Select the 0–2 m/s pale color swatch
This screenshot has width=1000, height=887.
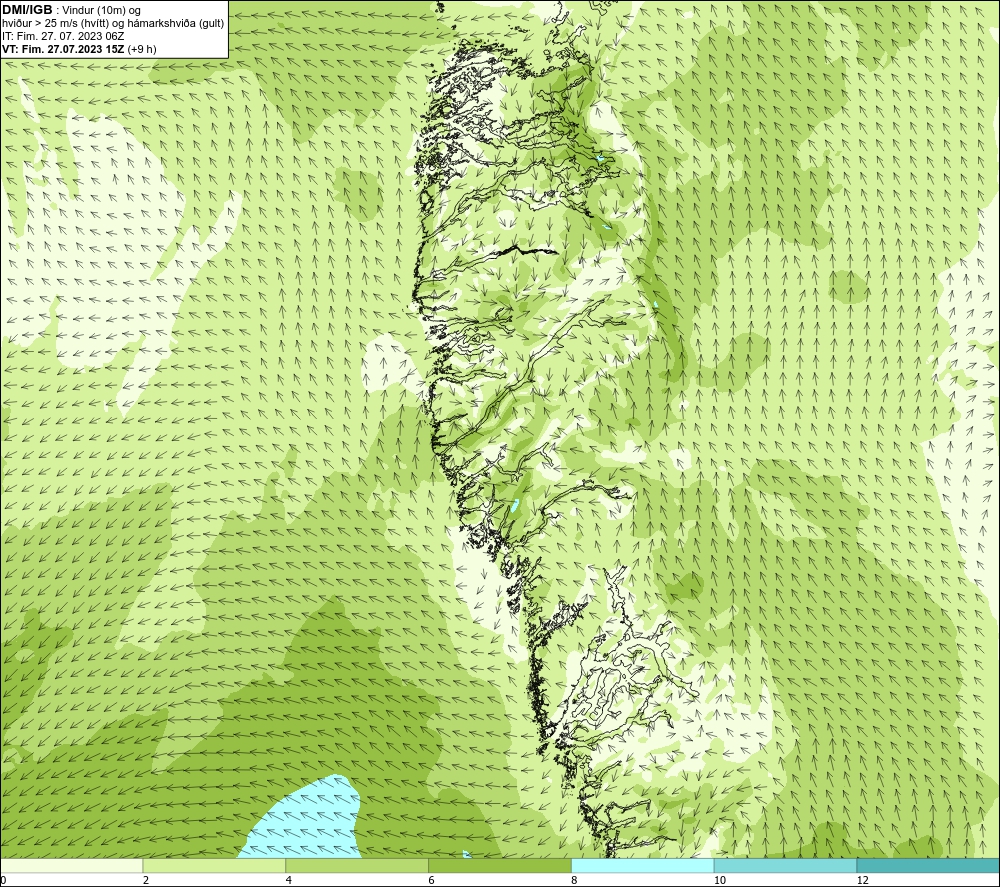(71, 865)
